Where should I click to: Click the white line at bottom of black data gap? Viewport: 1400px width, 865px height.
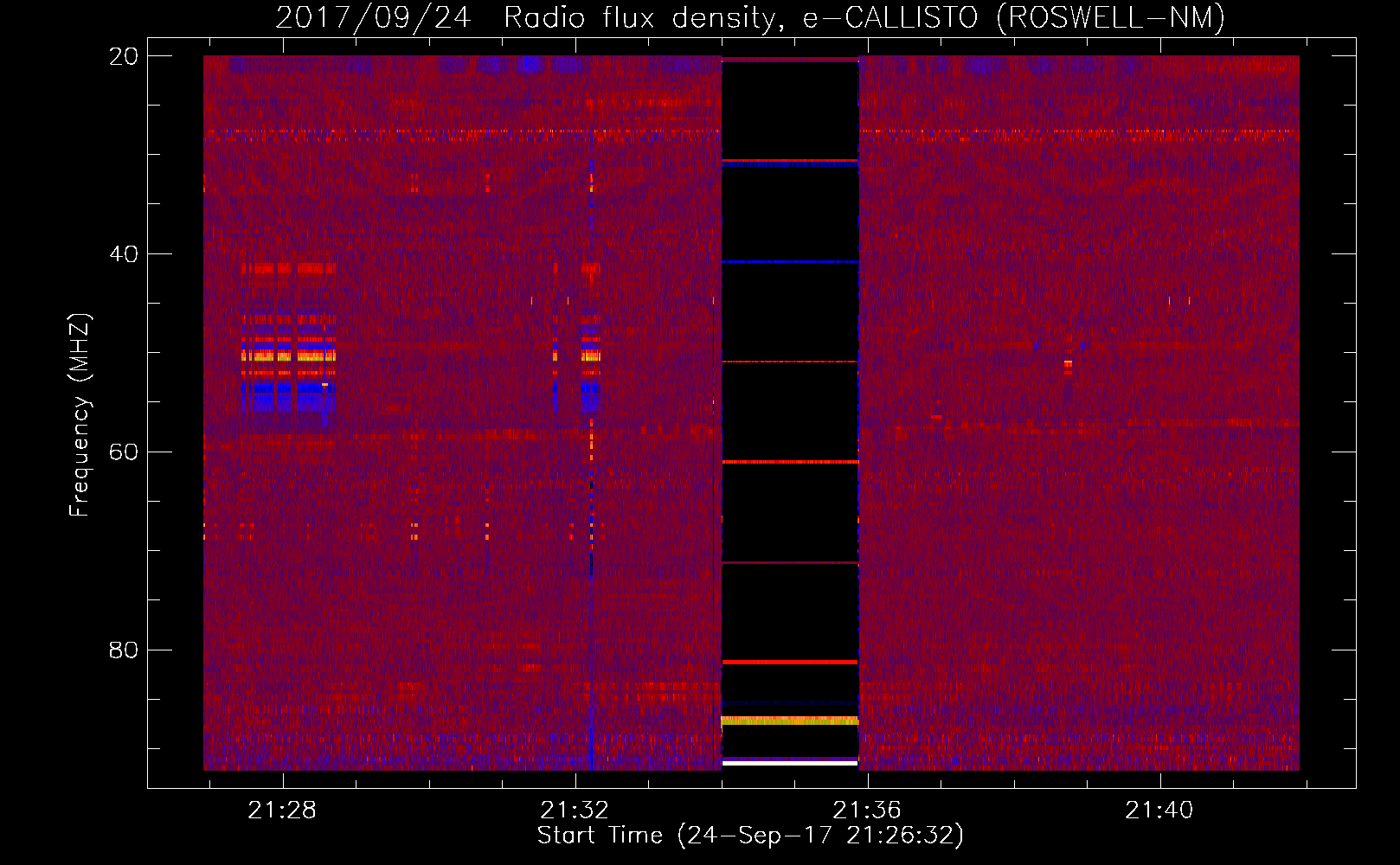pos(790,764)
